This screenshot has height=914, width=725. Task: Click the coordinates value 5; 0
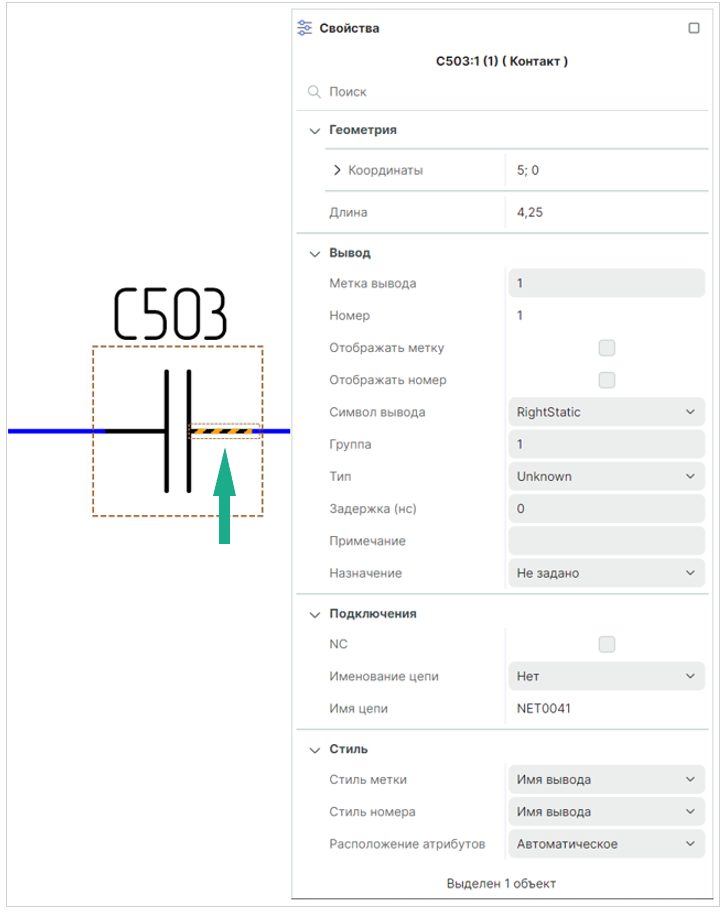point(527,170)
